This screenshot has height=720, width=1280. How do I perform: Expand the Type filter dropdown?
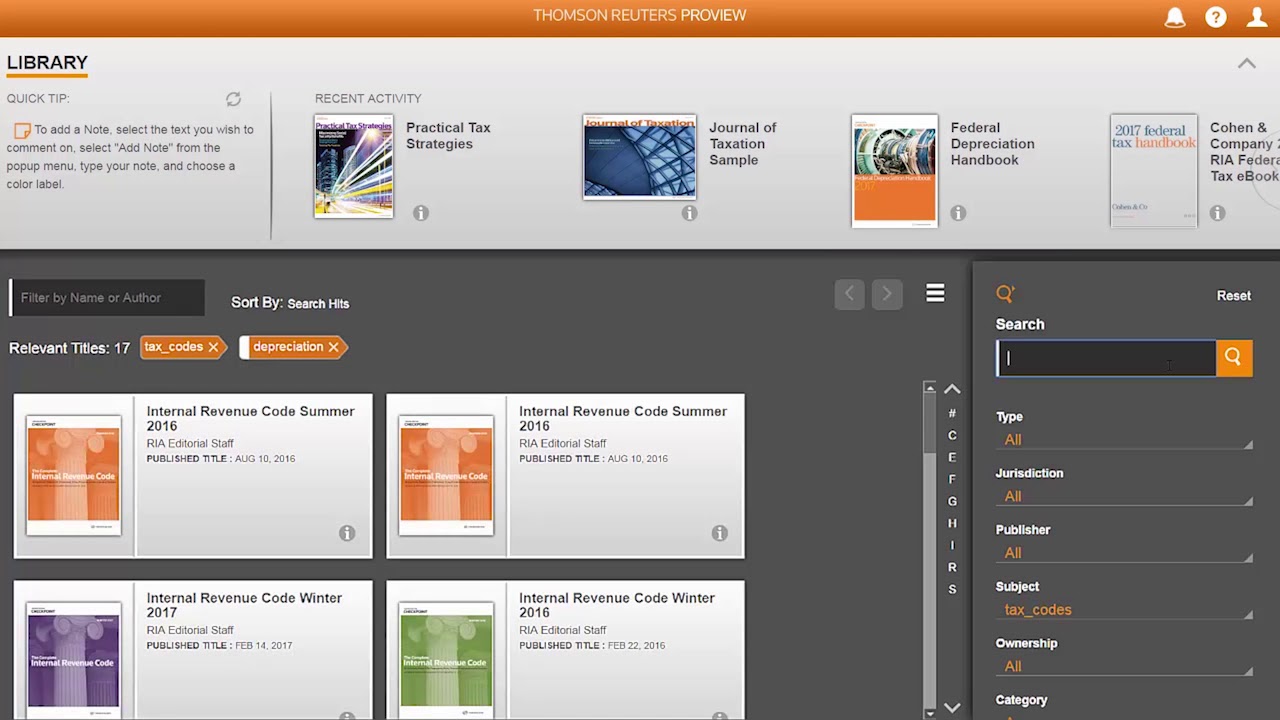1124,440
